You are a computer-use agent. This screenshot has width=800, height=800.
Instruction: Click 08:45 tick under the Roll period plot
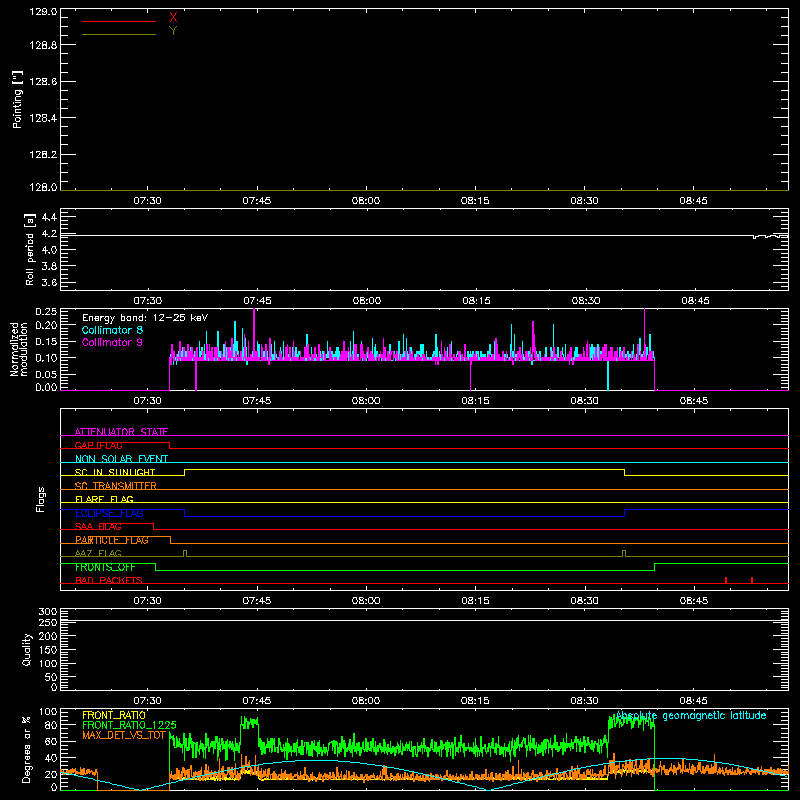coord(695,301)
